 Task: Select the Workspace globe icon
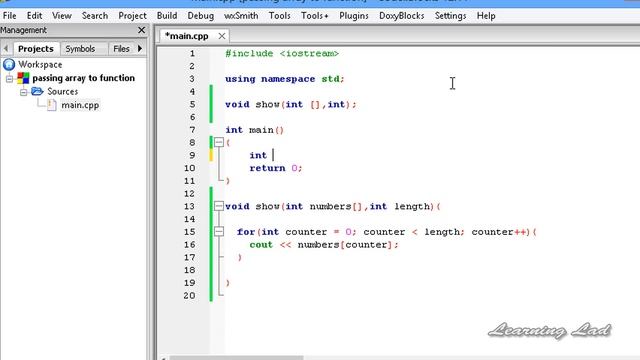tap(9, 64)
